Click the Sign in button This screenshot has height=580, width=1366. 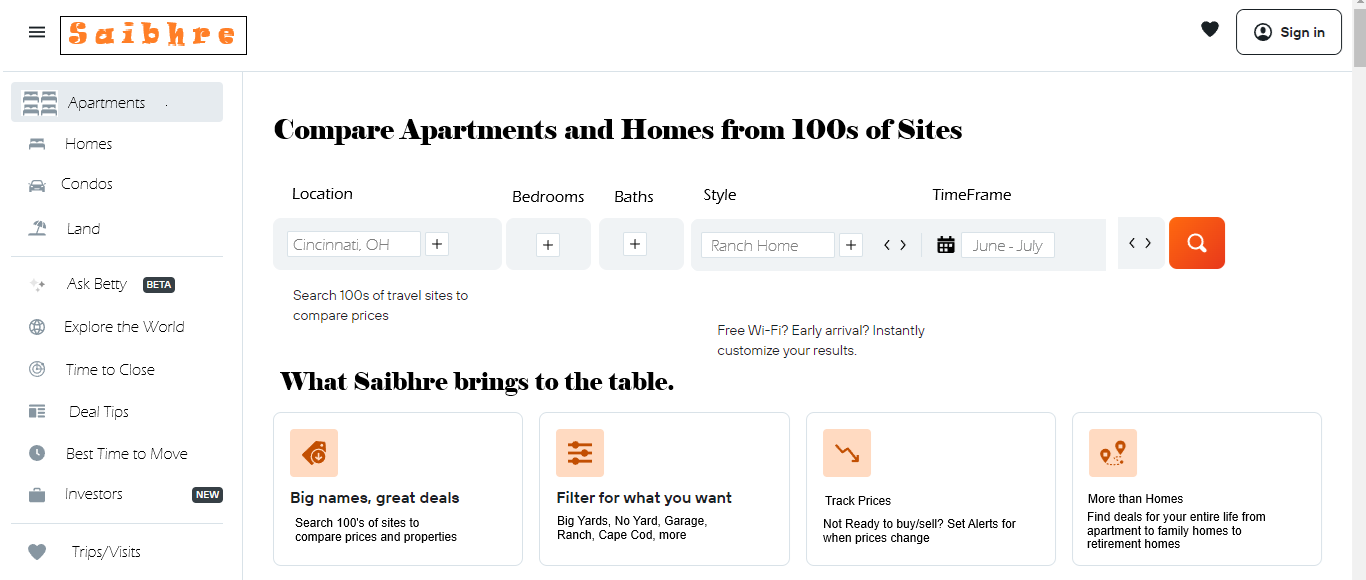[x=1288, y=32]
